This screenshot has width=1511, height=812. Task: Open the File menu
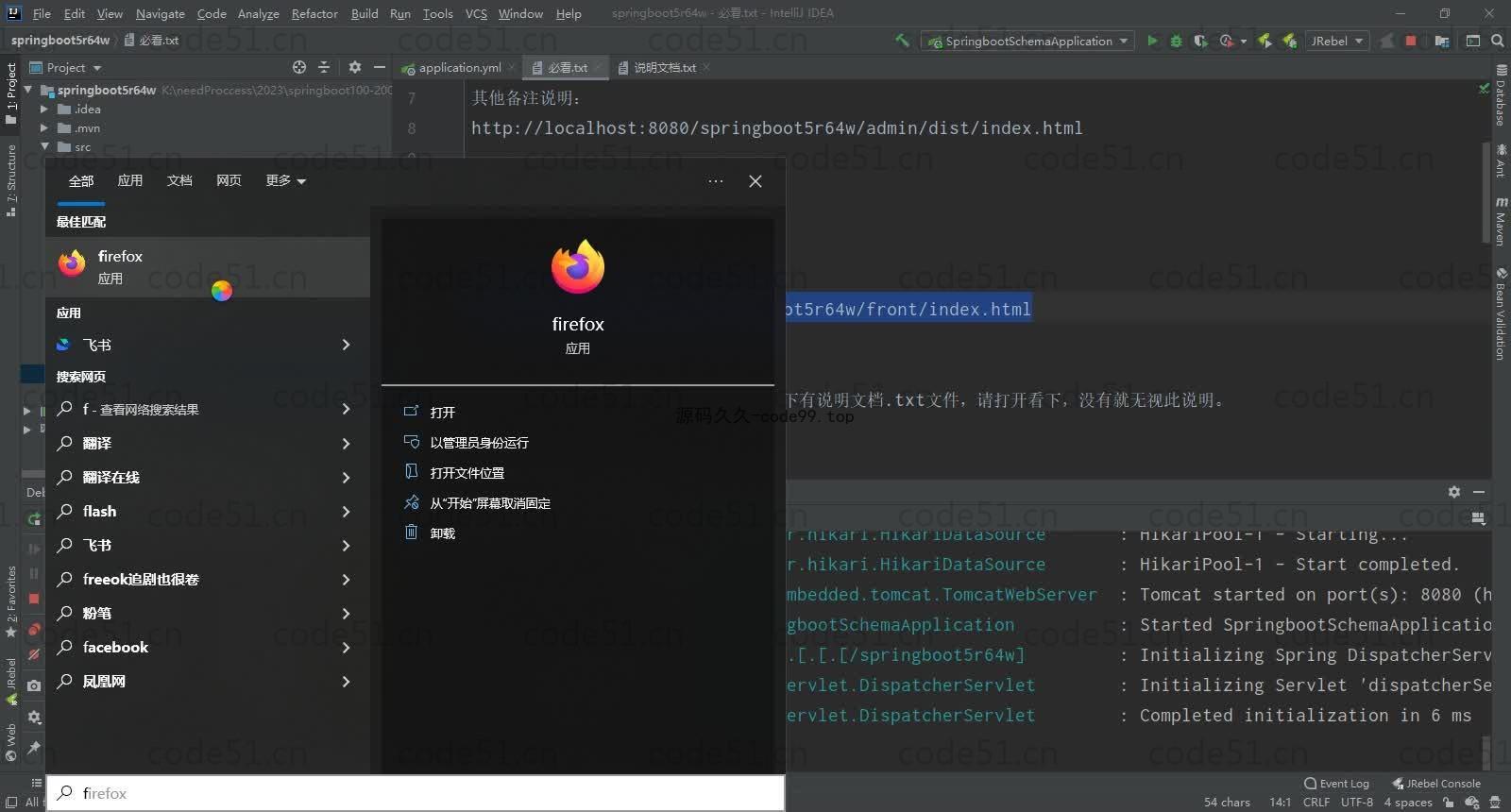point(42,13)
